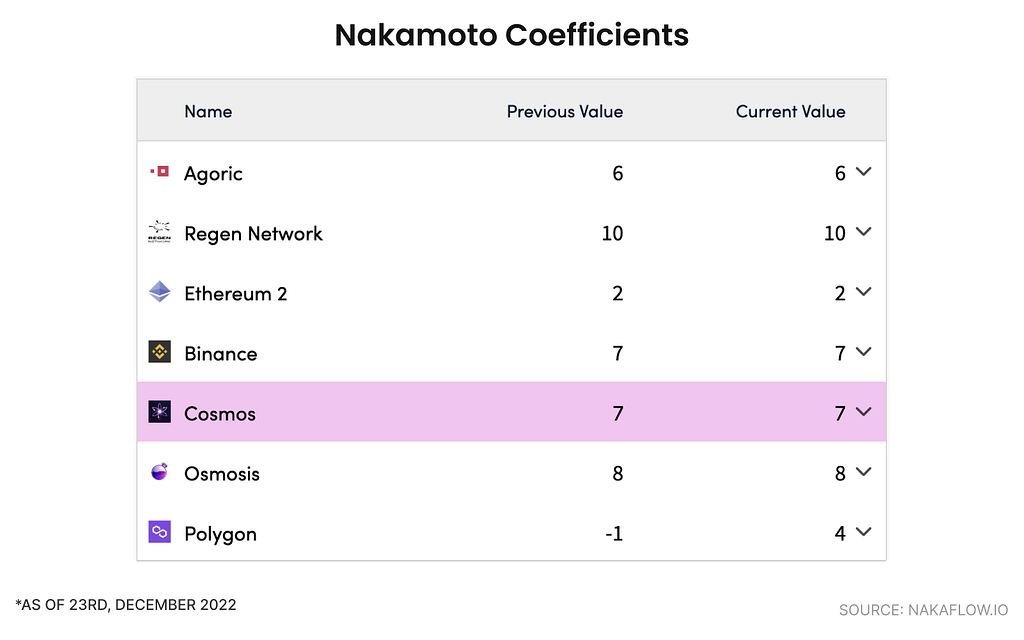
Task: Expand the Regen Network row chevron
Action: [x=863, y=232]
